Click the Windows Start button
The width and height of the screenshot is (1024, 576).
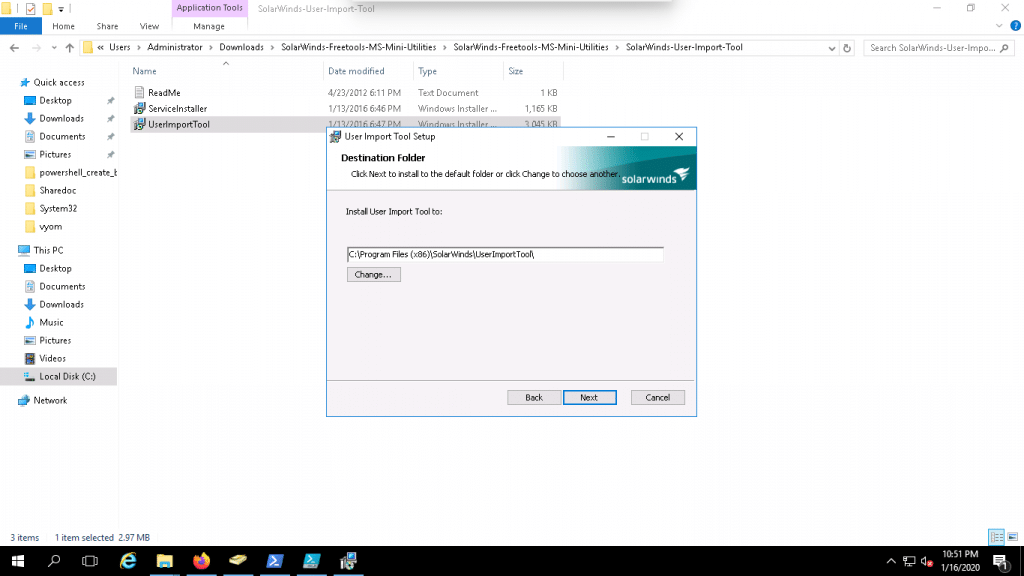[18, 561]
